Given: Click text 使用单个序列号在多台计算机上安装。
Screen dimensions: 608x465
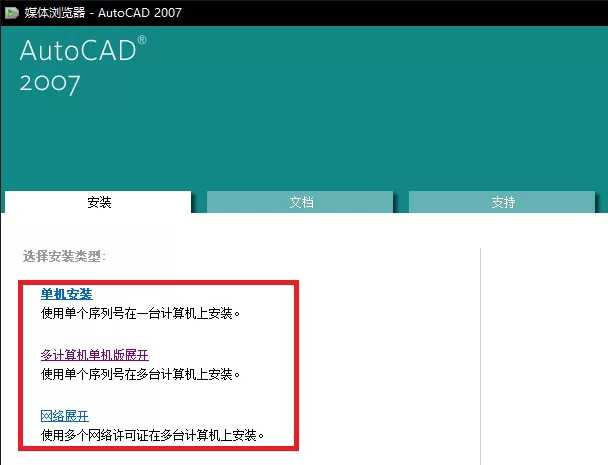Looking at the screenshot, I should point(140,374).
